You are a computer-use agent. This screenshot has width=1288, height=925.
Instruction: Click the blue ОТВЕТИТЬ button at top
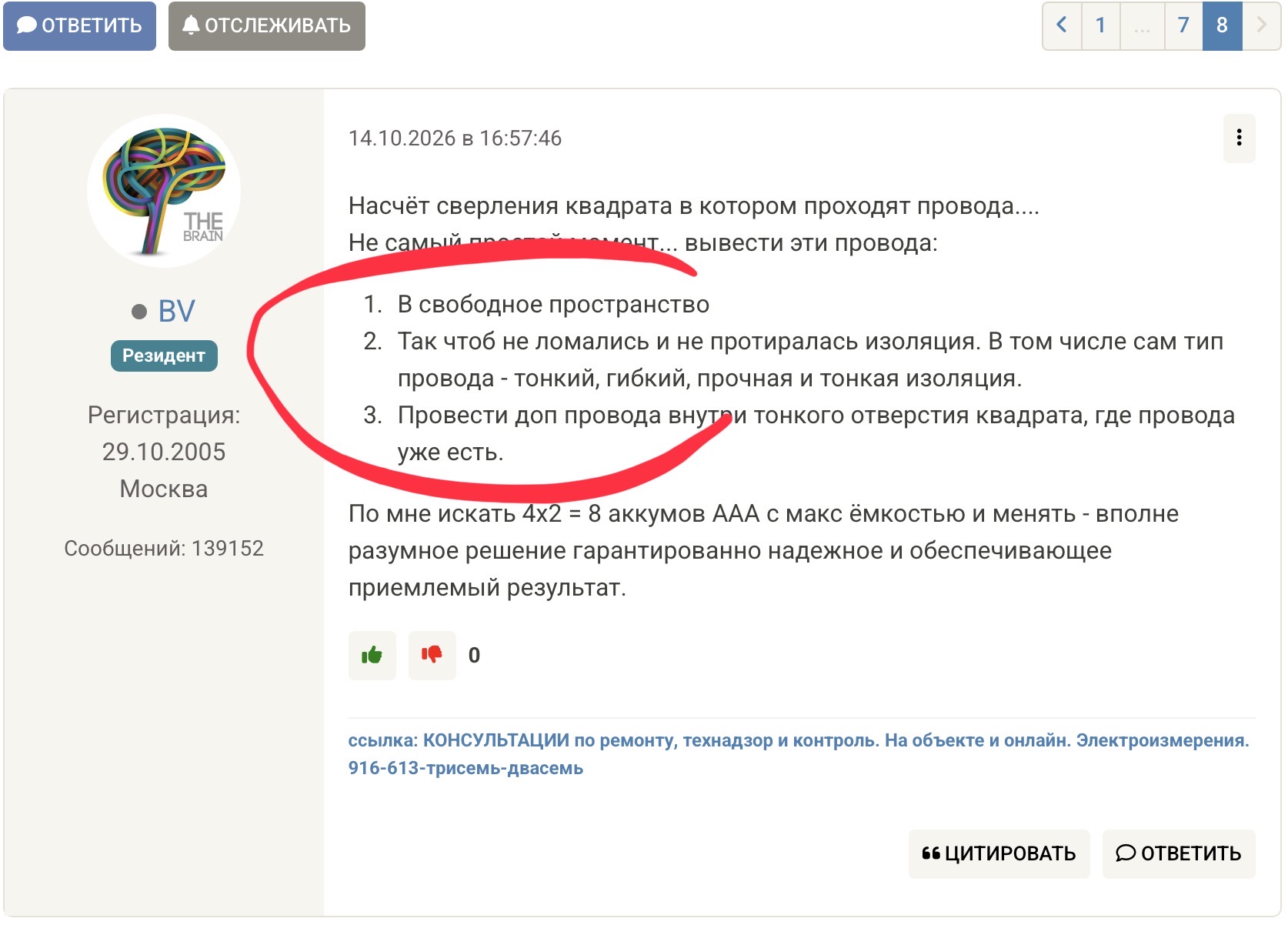tap(79, 25)
